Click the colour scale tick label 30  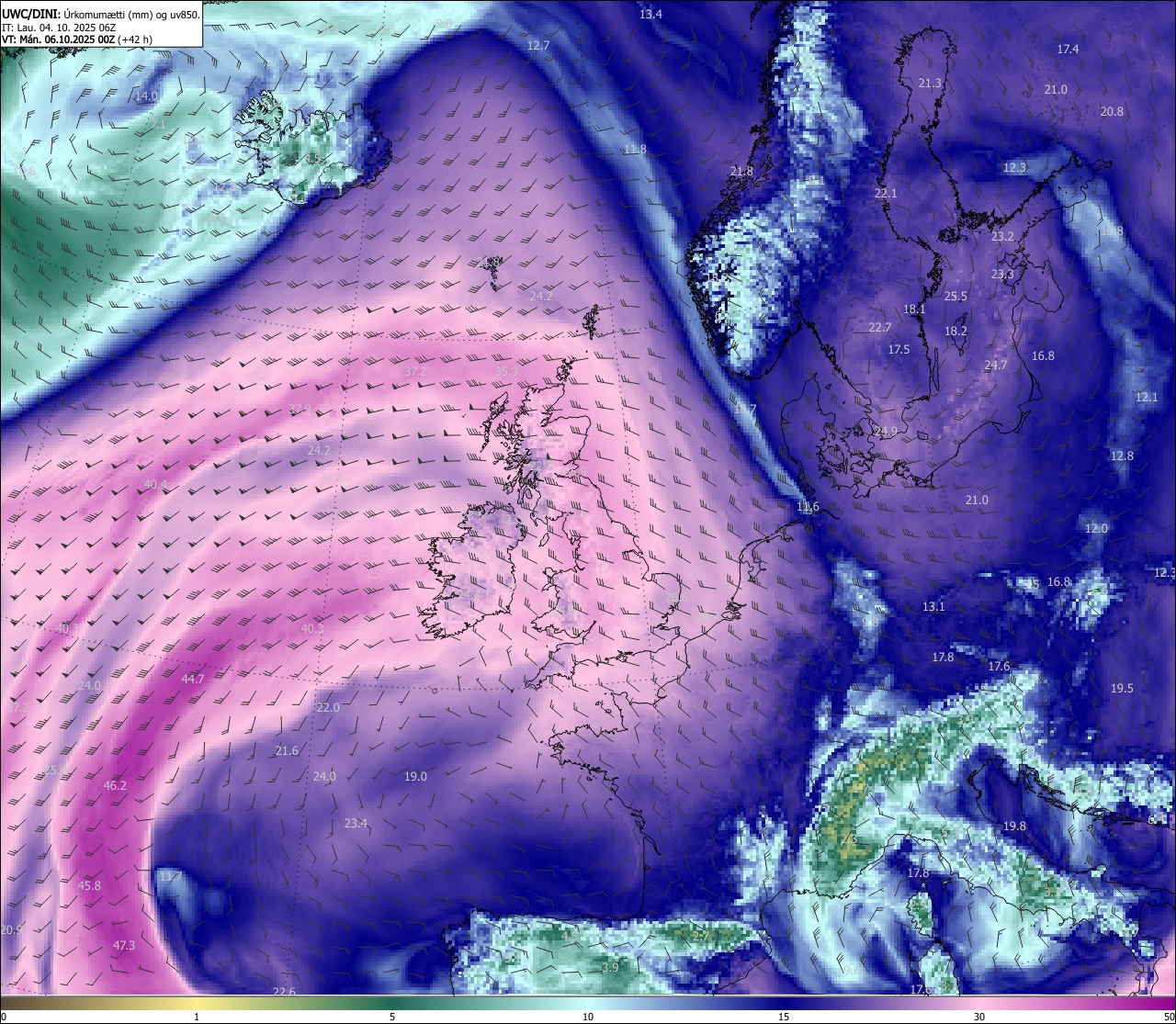(979, 1017)
